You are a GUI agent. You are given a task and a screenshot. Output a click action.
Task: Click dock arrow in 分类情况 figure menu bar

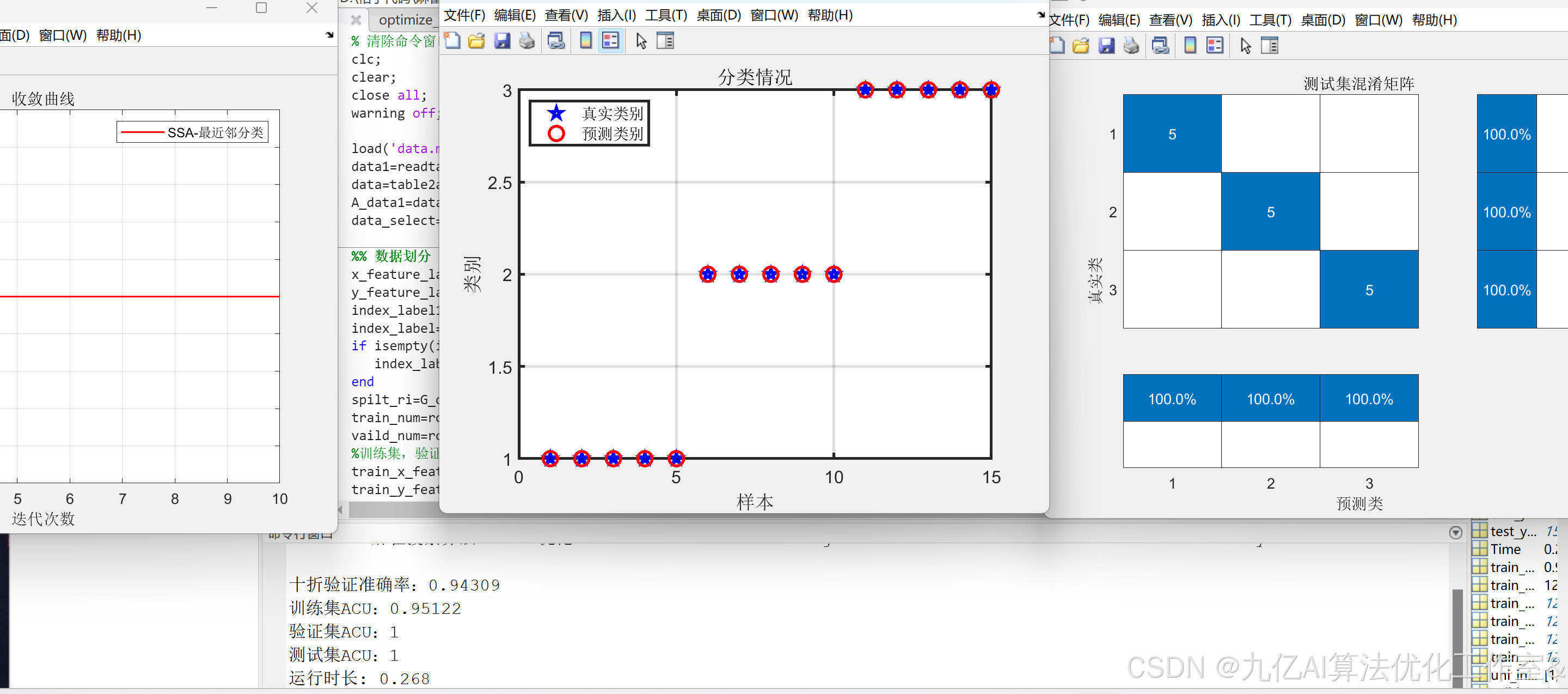pyautogui.click(x=1041, y=15)
